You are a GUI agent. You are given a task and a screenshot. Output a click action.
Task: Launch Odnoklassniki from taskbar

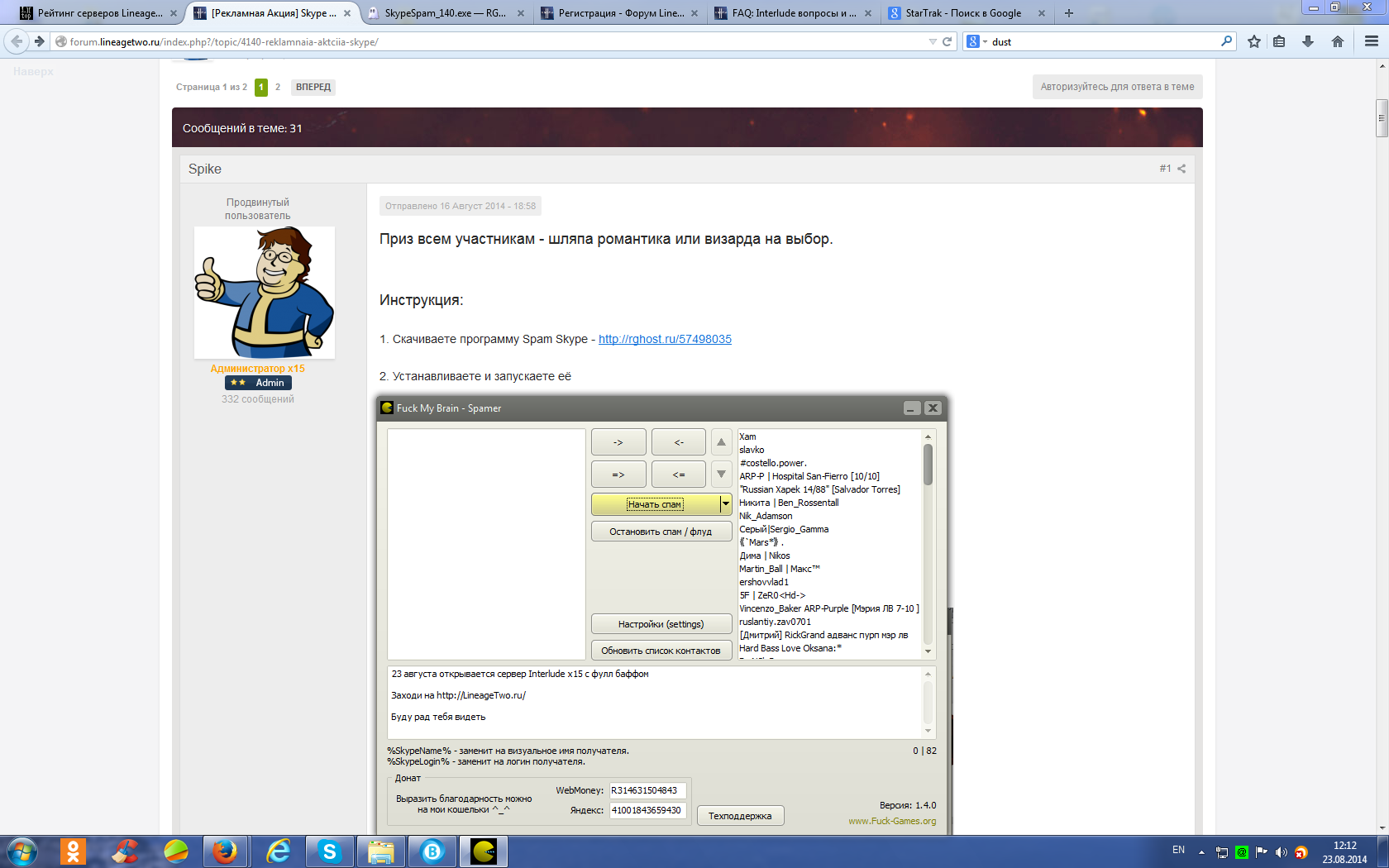click(73, 851)
